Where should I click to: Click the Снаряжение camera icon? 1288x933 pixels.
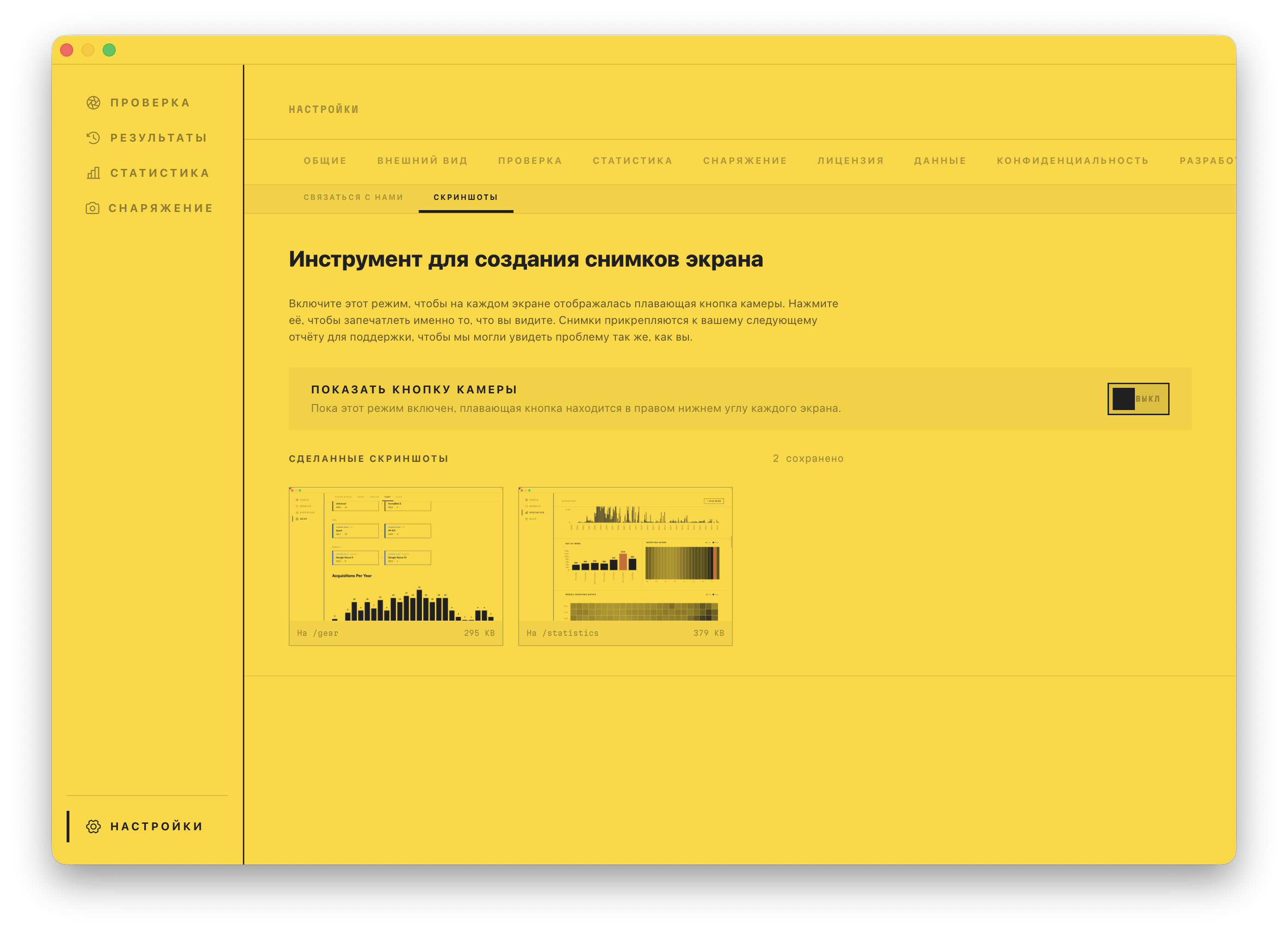(x=93, y=208)
